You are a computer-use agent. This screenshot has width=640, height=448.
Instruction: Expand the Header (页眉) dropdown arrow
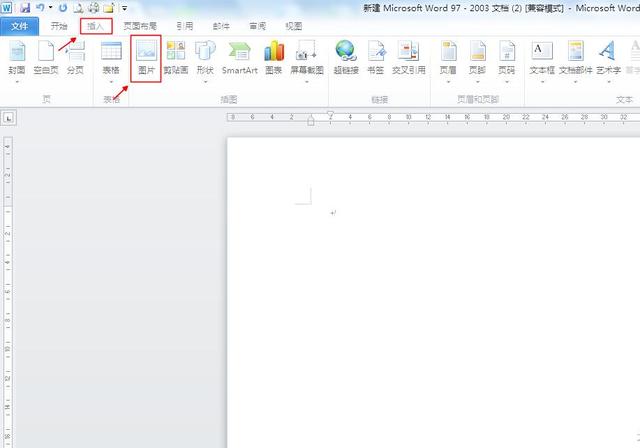click(x=448, y=82)
